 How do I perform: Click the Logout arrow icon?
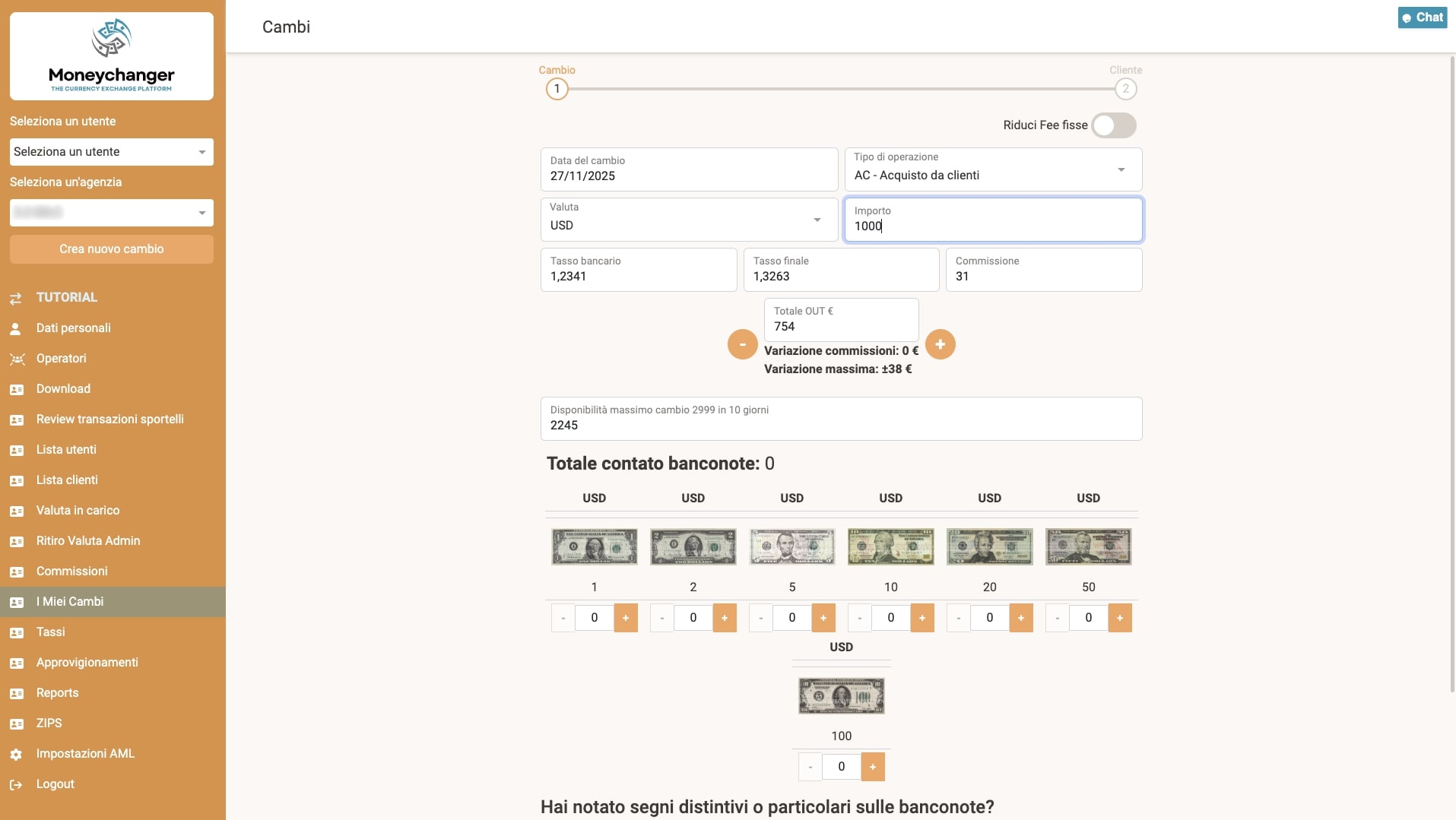tap(16, 785)
